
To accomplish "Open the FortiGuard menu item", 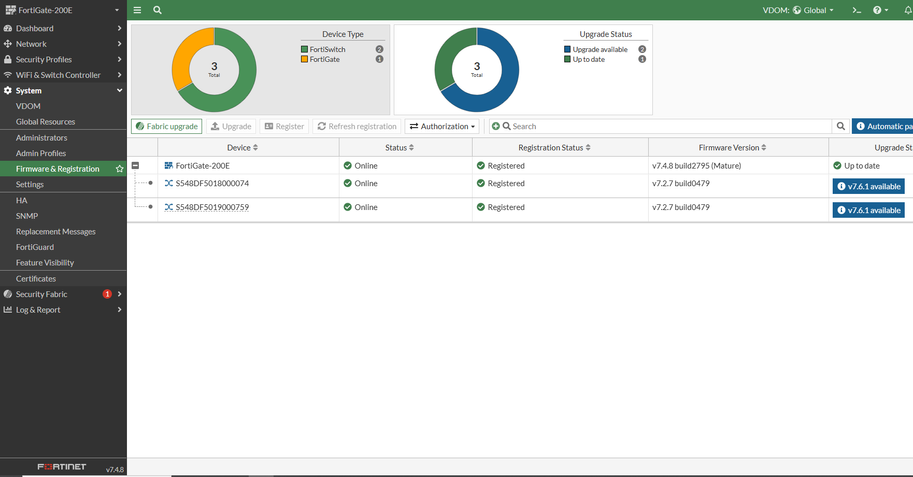I will 35,247.
